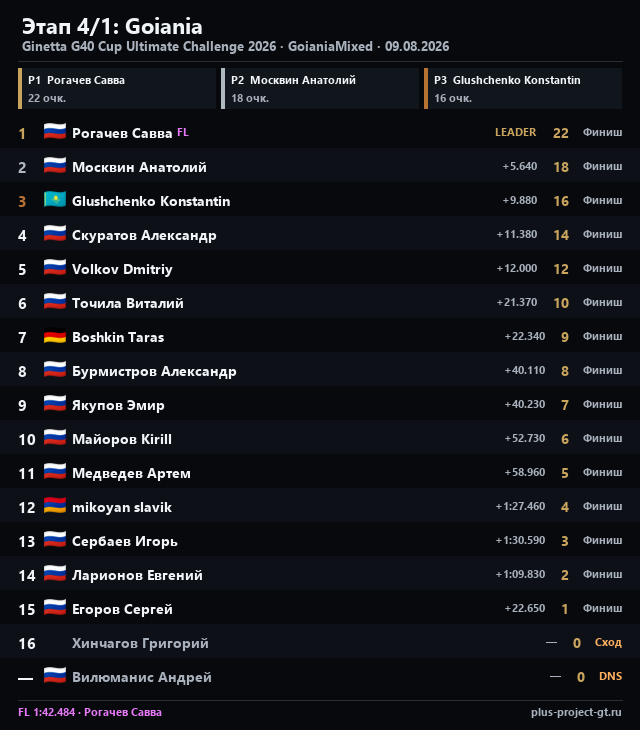Click the FL badge after Рогачев Савва
This screenshot has width=640, height=730.
pyautogui.click(x=183, y=132)
